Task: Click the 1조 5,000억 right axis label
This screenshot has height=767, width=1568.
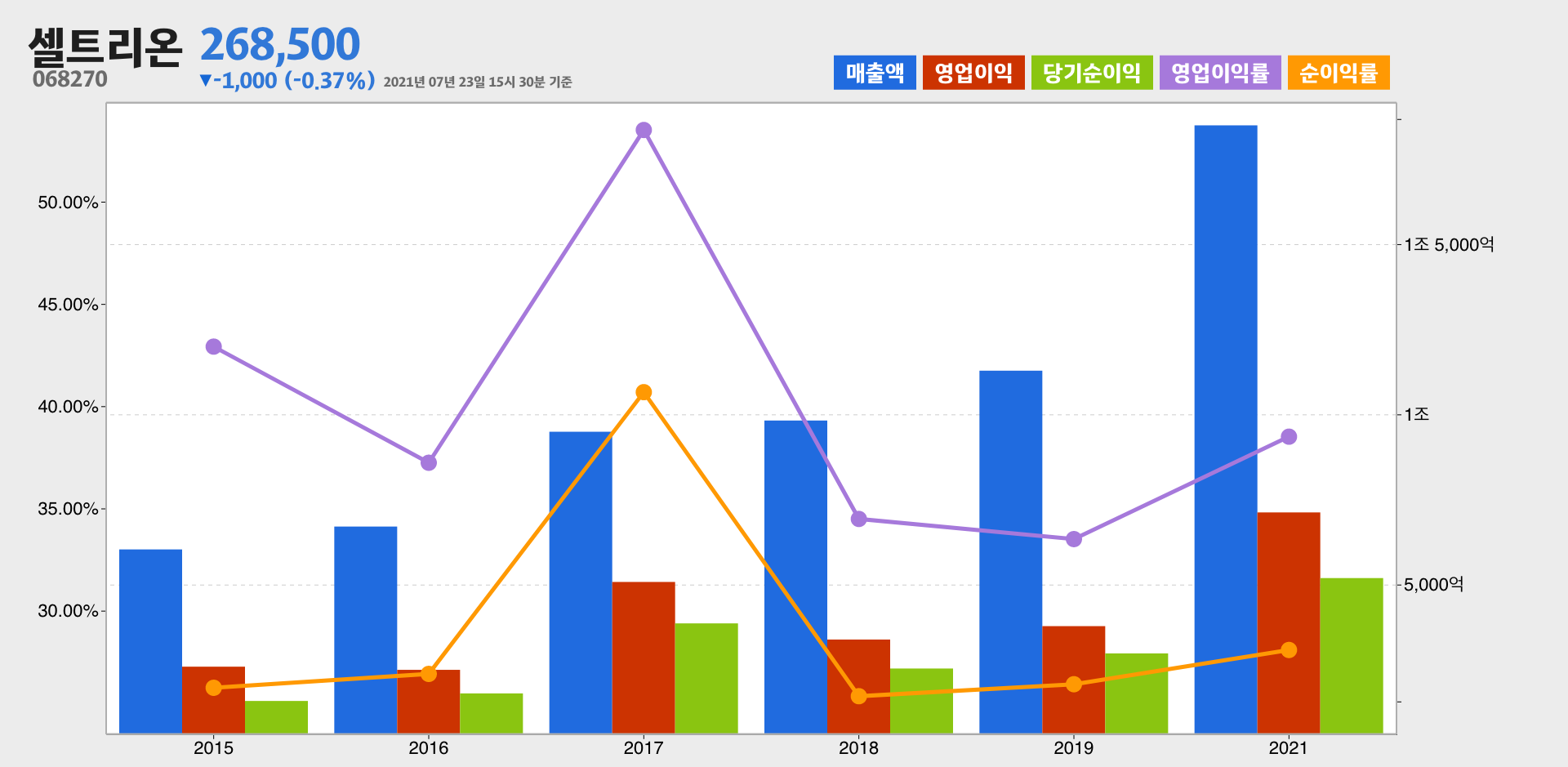Action: point(1450,245)
